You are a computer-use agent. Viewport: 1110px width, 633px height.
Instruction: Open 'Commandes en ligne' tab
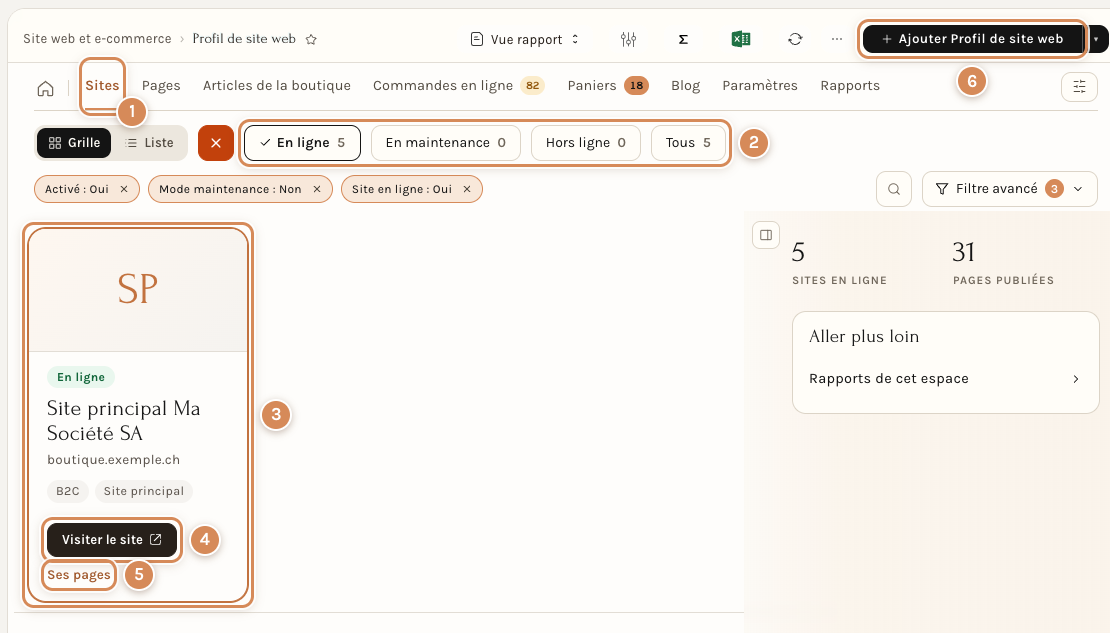click(x=458, y=86)
